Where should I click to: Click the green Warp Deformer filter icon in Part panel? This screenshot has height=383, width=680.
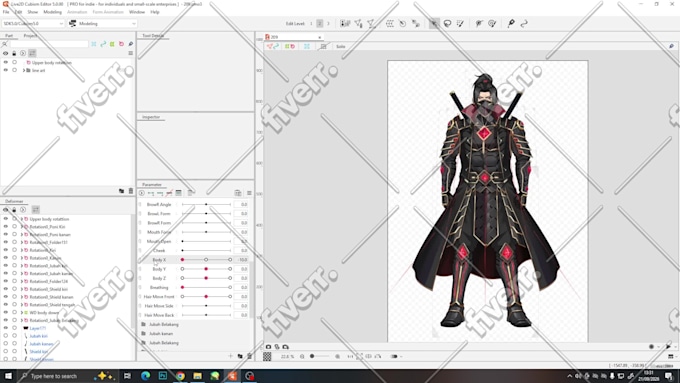(112, 44)
